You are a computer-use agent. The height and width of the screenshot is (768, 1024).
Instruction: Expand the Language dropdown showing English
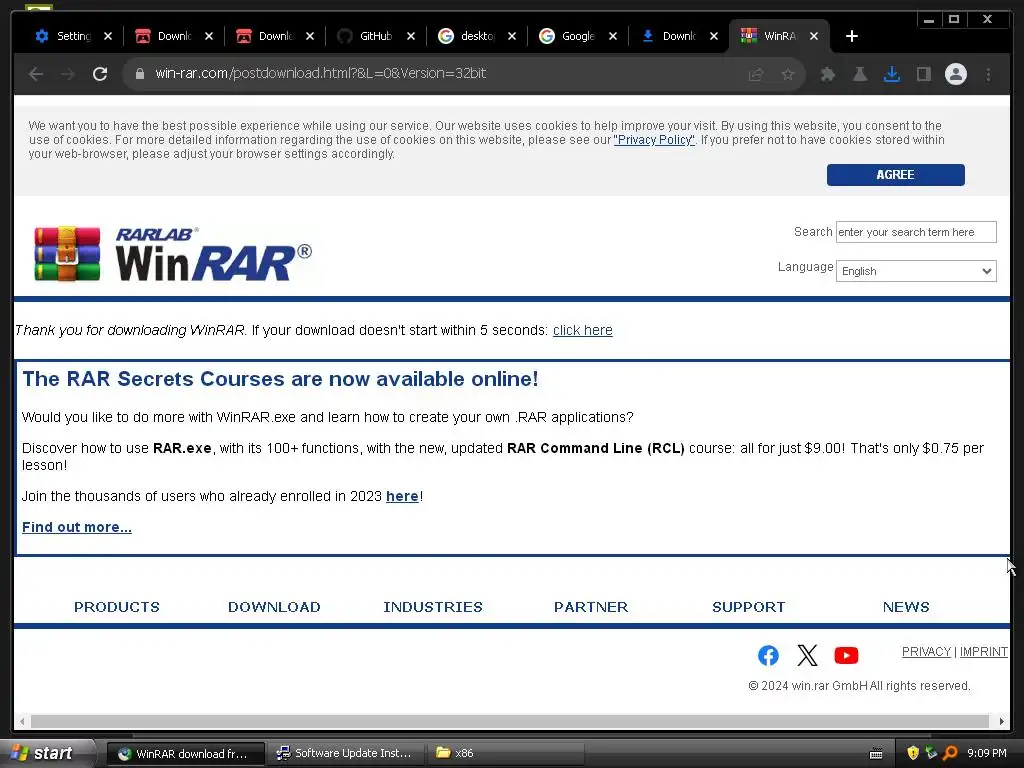coord(916,271)
